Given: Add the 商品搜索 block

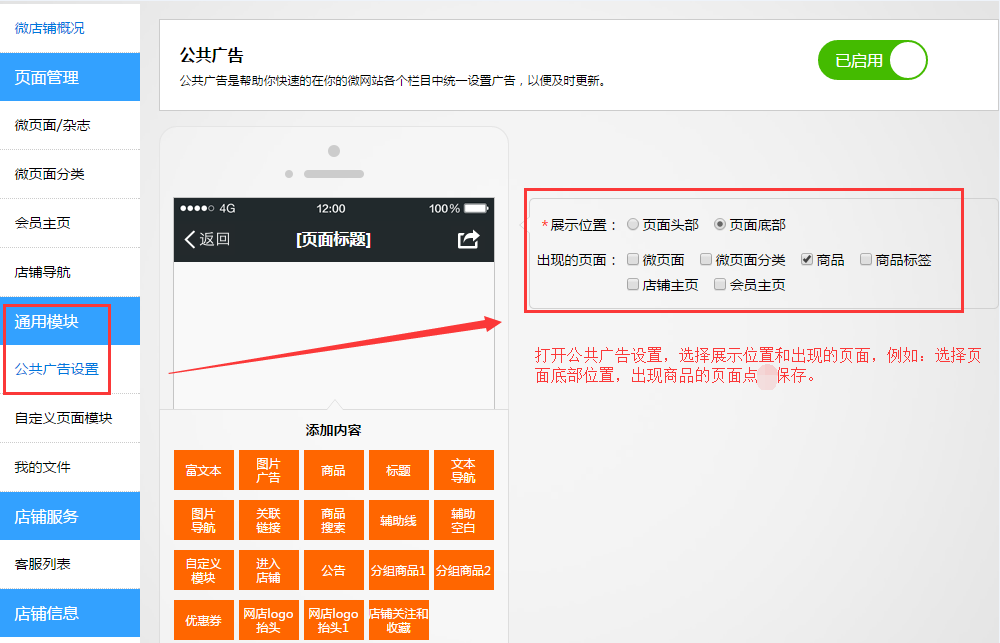Looking at the screenshot, I should (333, 520).
